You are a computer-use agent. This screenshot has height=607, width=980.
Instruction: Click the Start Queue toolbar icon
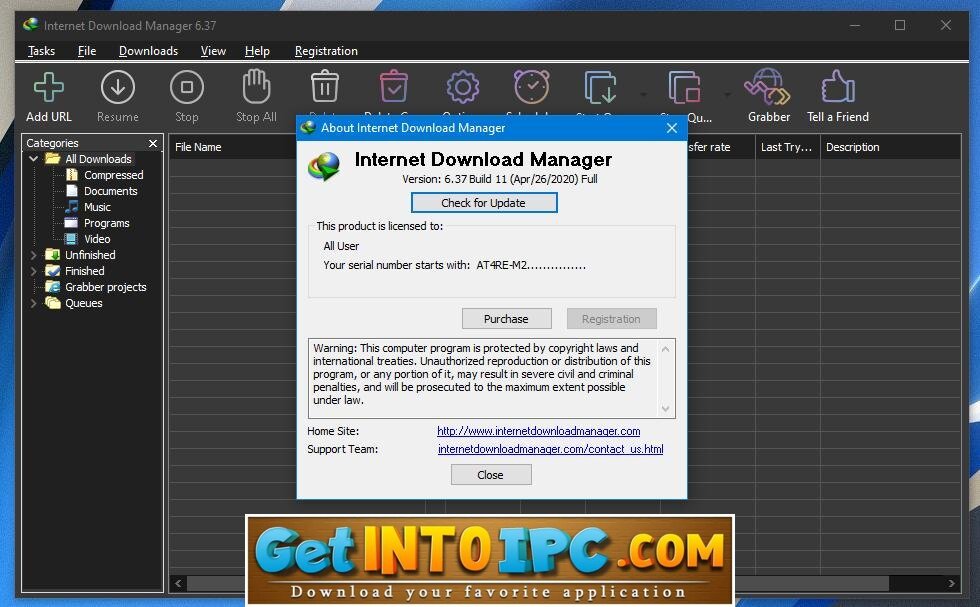601,87
